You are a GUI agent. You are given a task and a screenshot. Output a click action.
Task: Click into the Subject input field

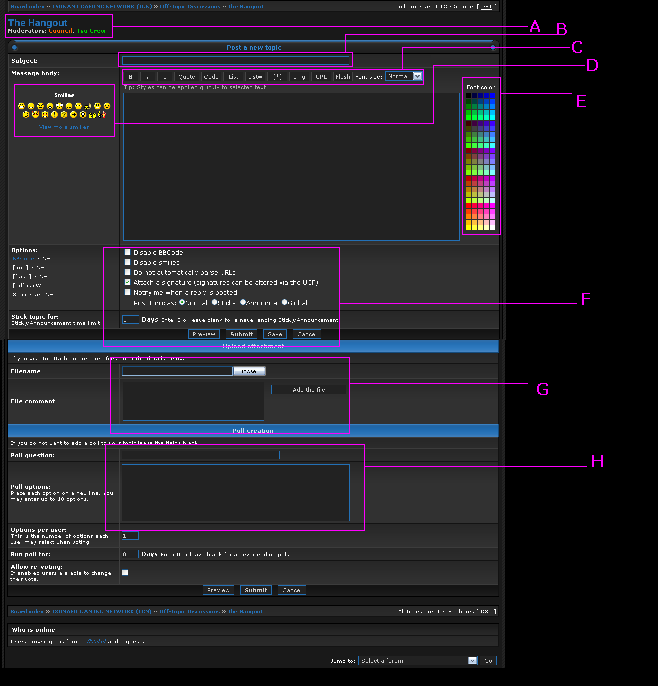(x=235, y=60)
